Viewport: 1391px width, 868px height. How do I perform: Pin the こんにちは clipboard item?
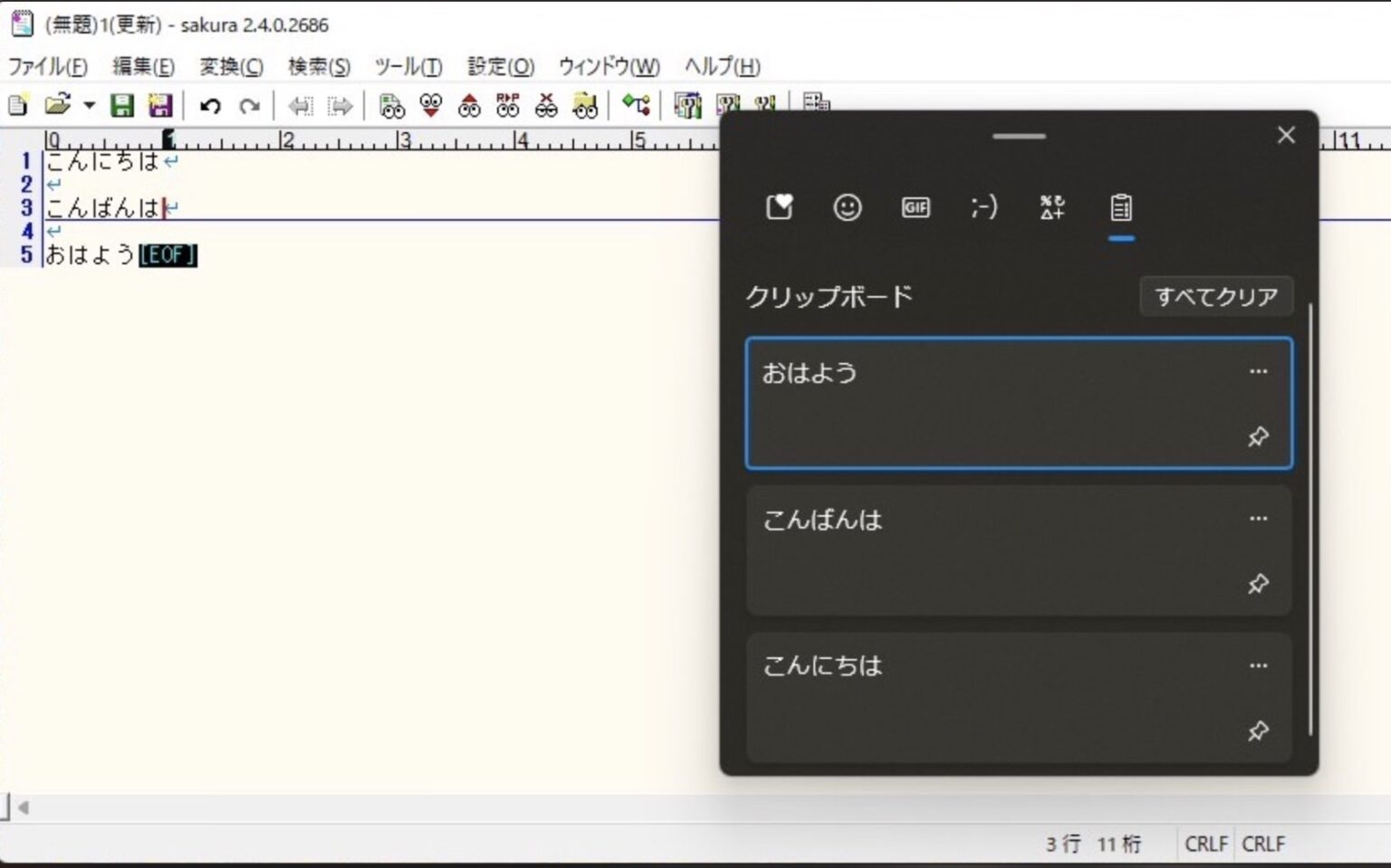pyautogui.click(x=1258, y=730)
